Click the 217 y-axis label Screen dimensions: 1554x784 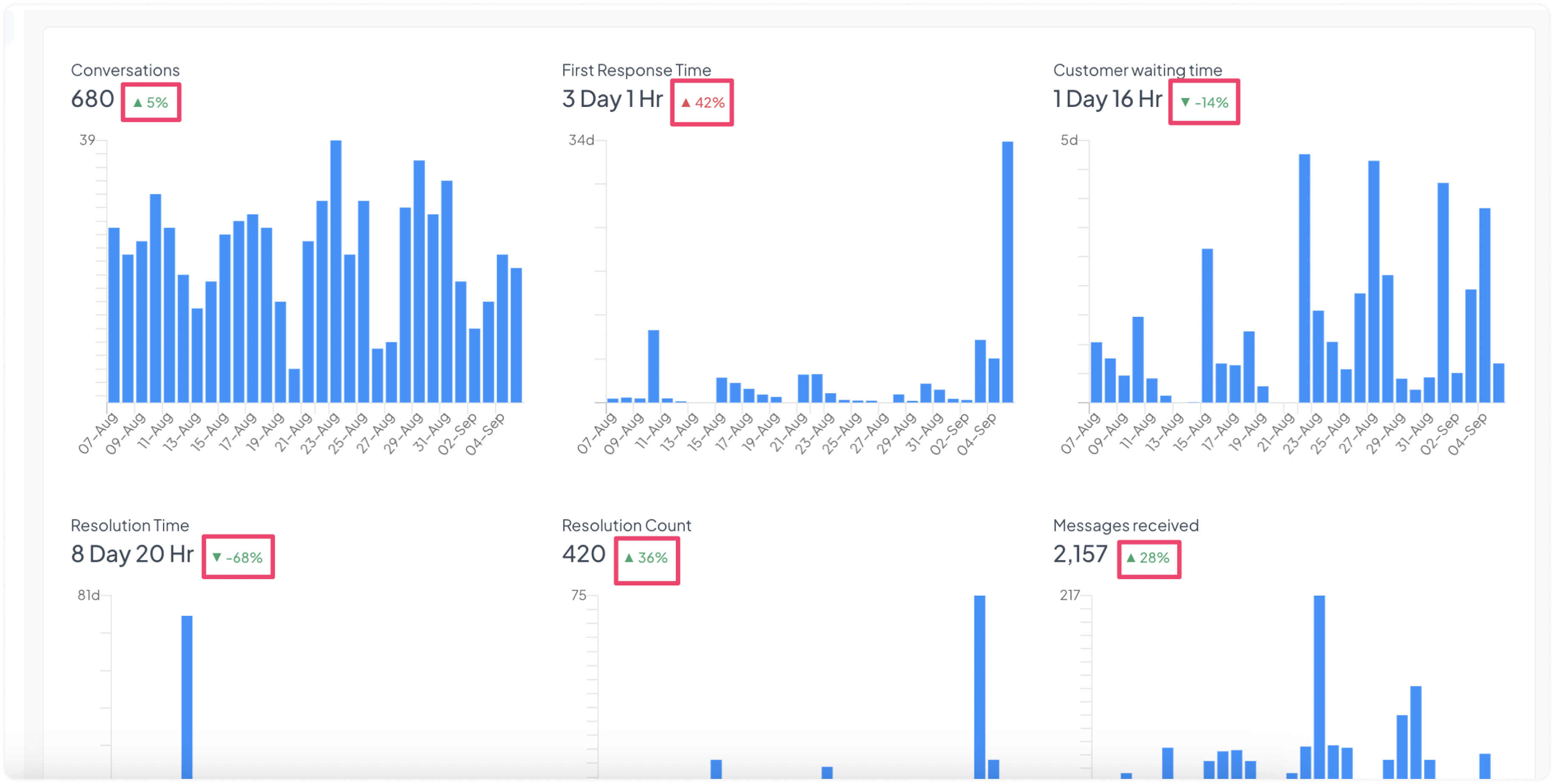pyautogui.click(x=1070, y=595)
